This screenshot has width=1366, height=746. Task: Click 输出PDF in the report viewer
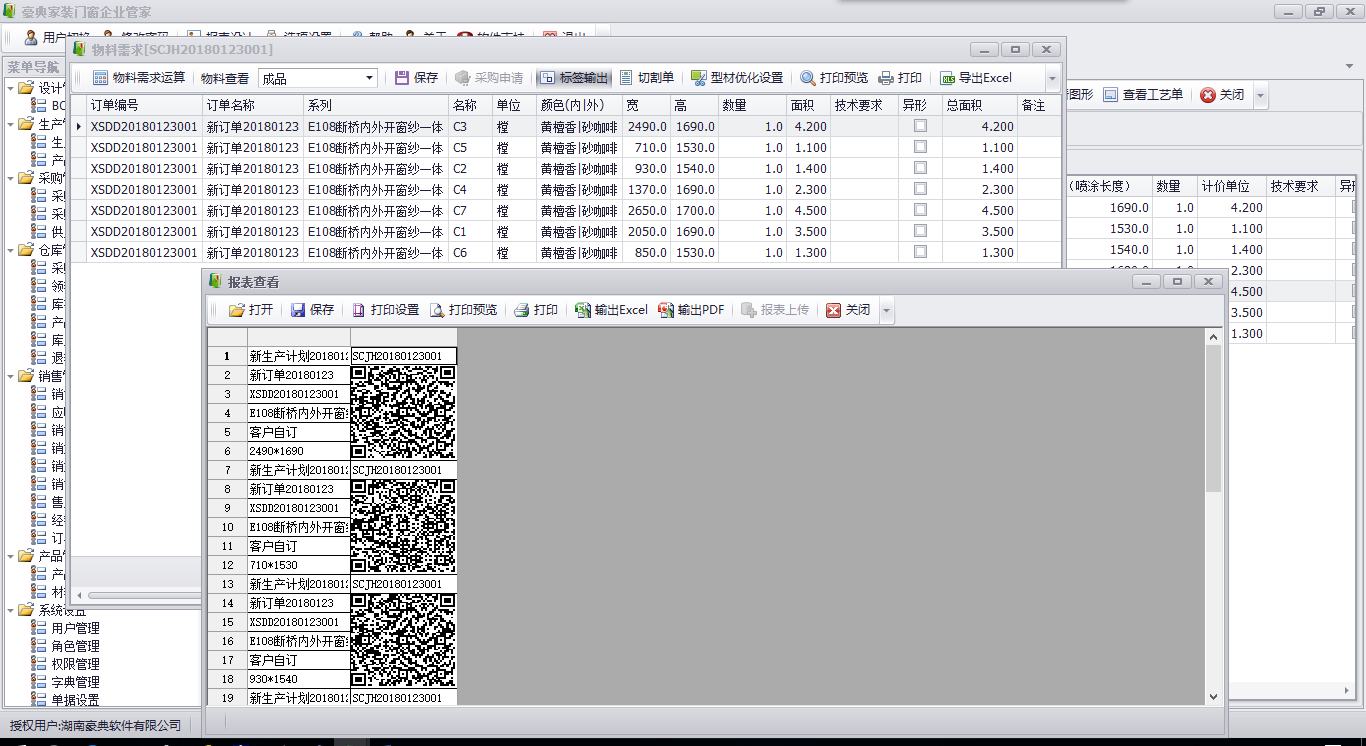(x=691, y=310)
